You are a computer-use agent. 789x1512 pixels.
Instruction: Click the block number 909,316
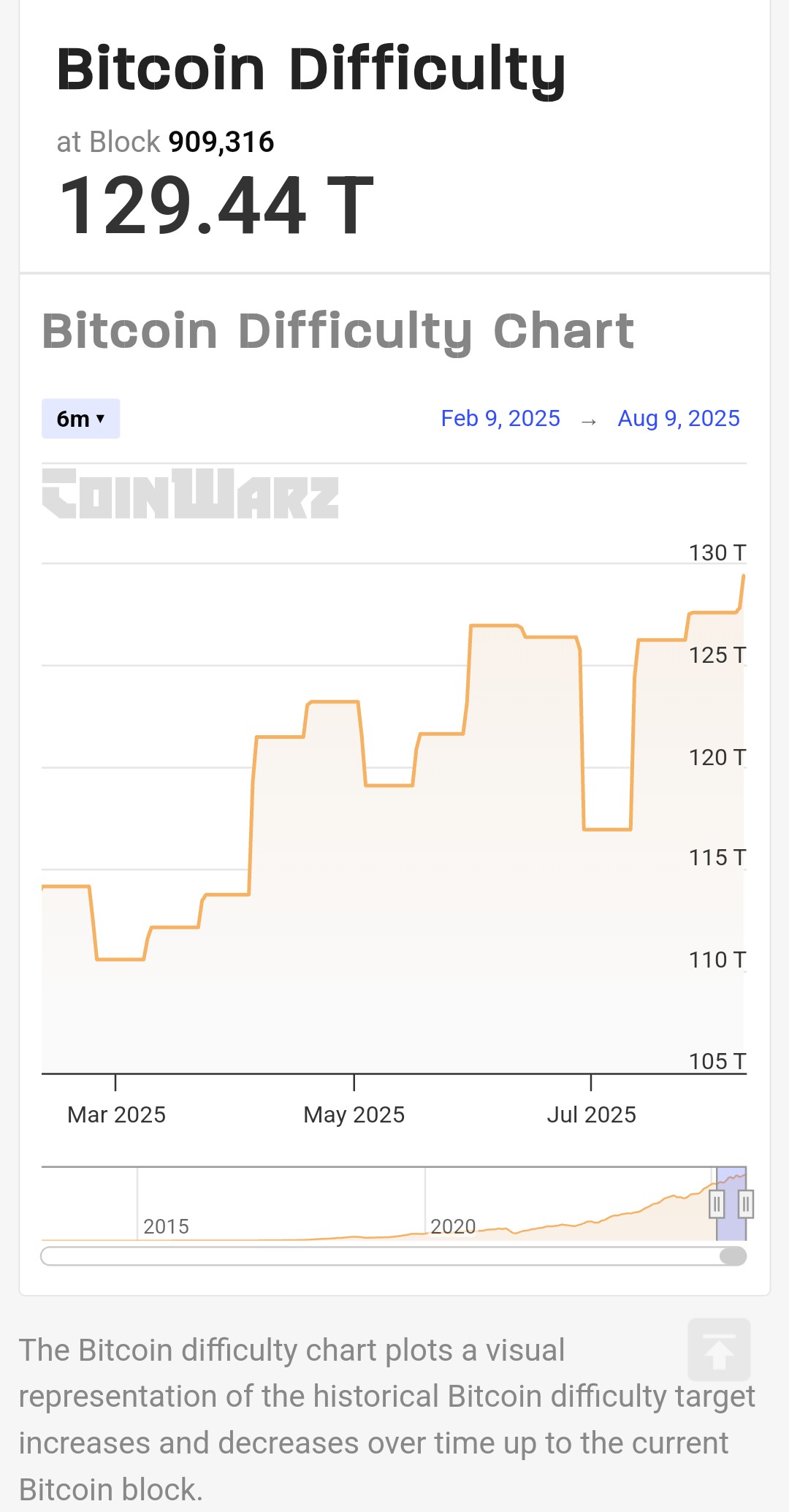point(221,142)
